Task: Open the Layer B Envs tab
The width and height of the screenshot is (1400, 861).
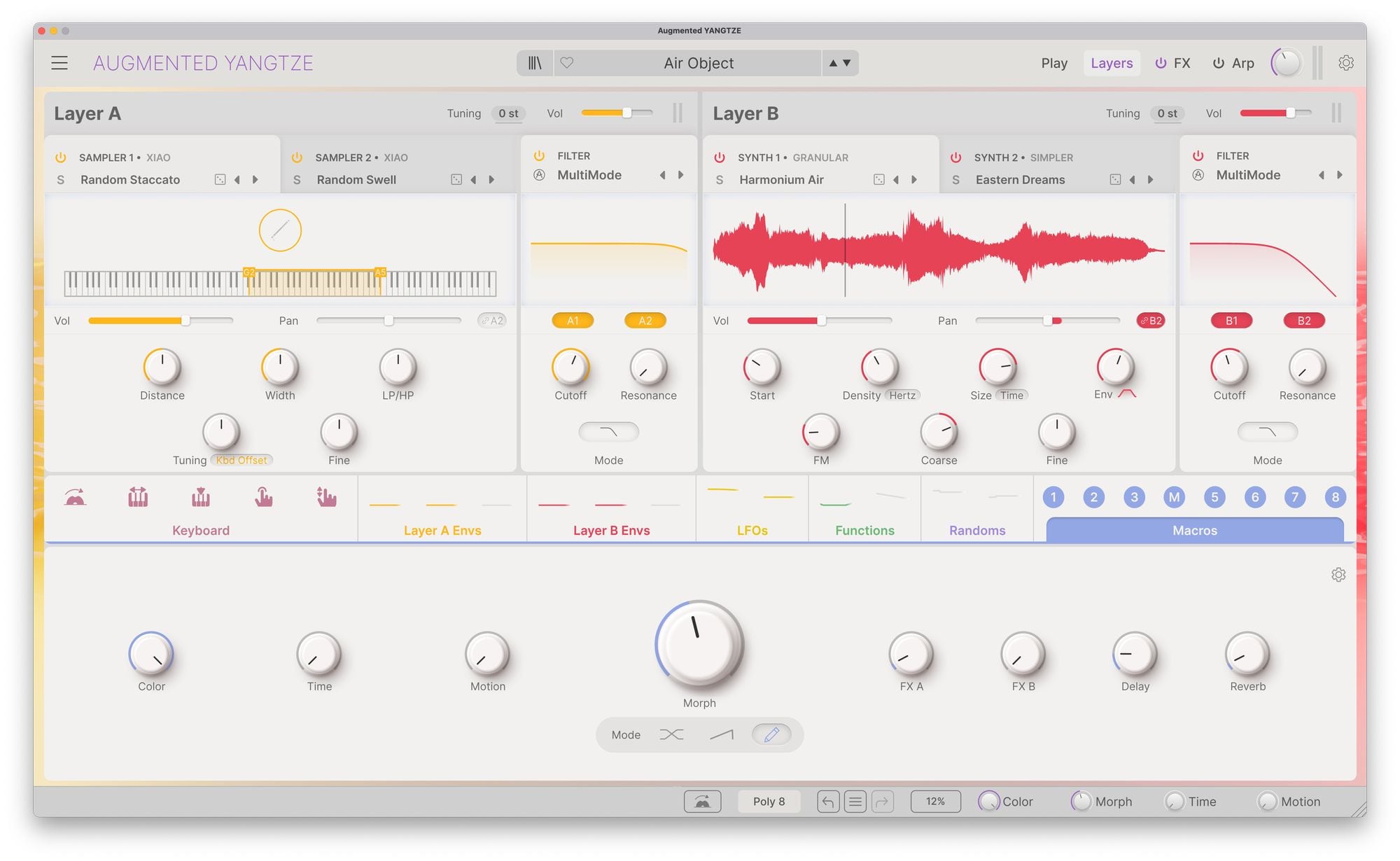Action: tap(611, 530)
